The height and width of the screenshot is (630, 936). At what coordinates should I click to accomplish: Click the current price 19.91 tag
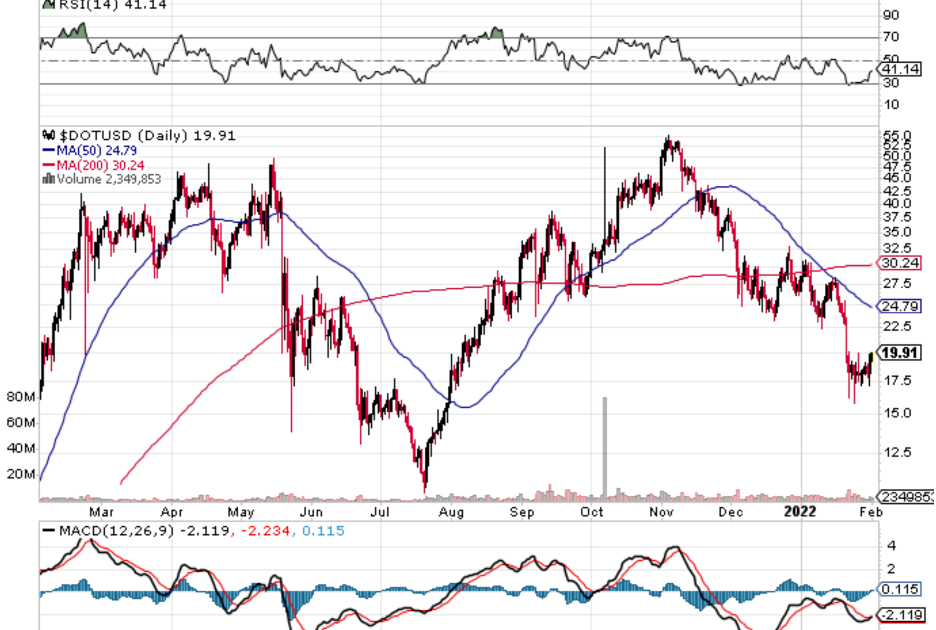903,353
